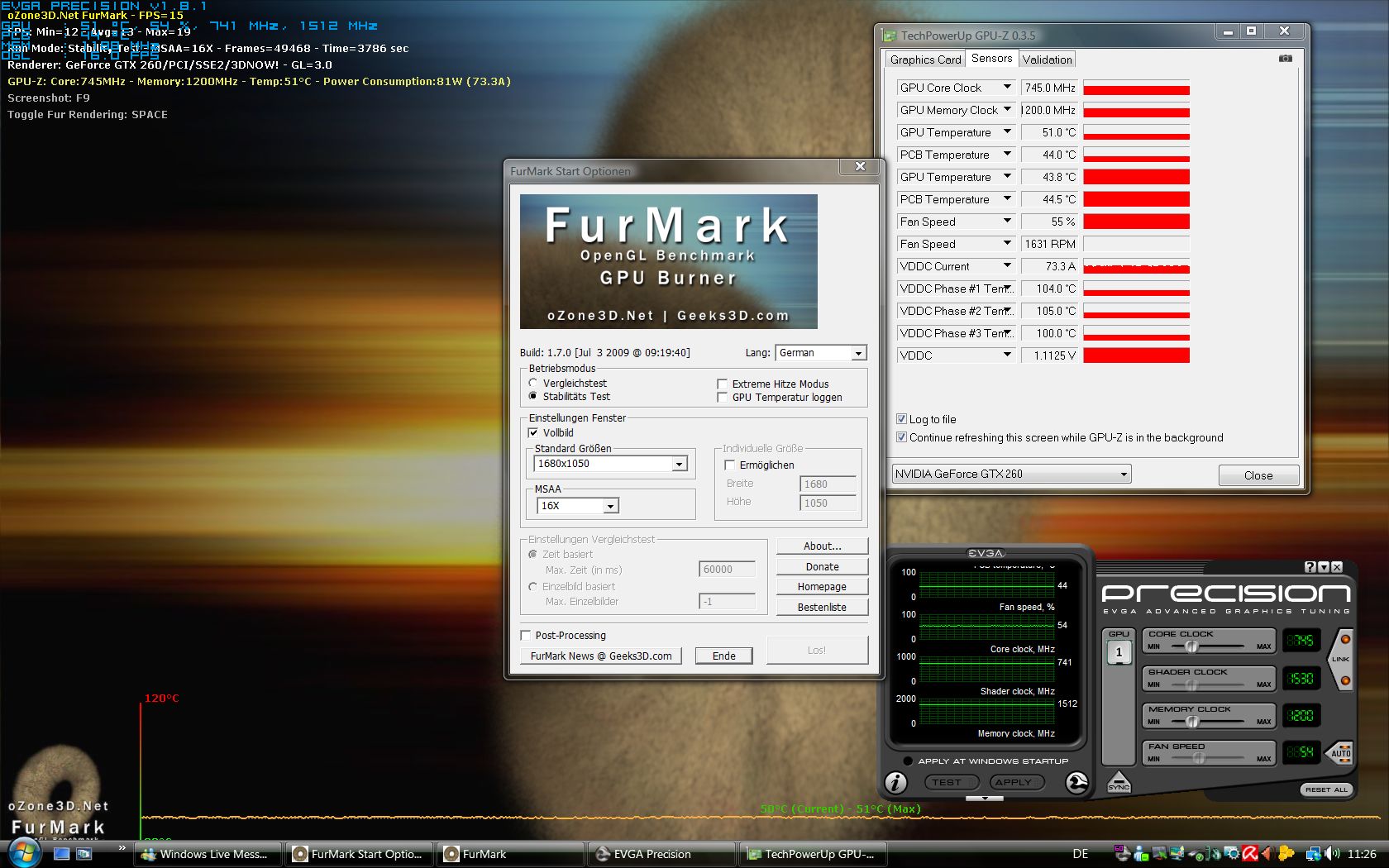Viewport: 1389px width, 868px height.
Task: Click the FAN SPEED slider handle
Action: [1199, 758]
